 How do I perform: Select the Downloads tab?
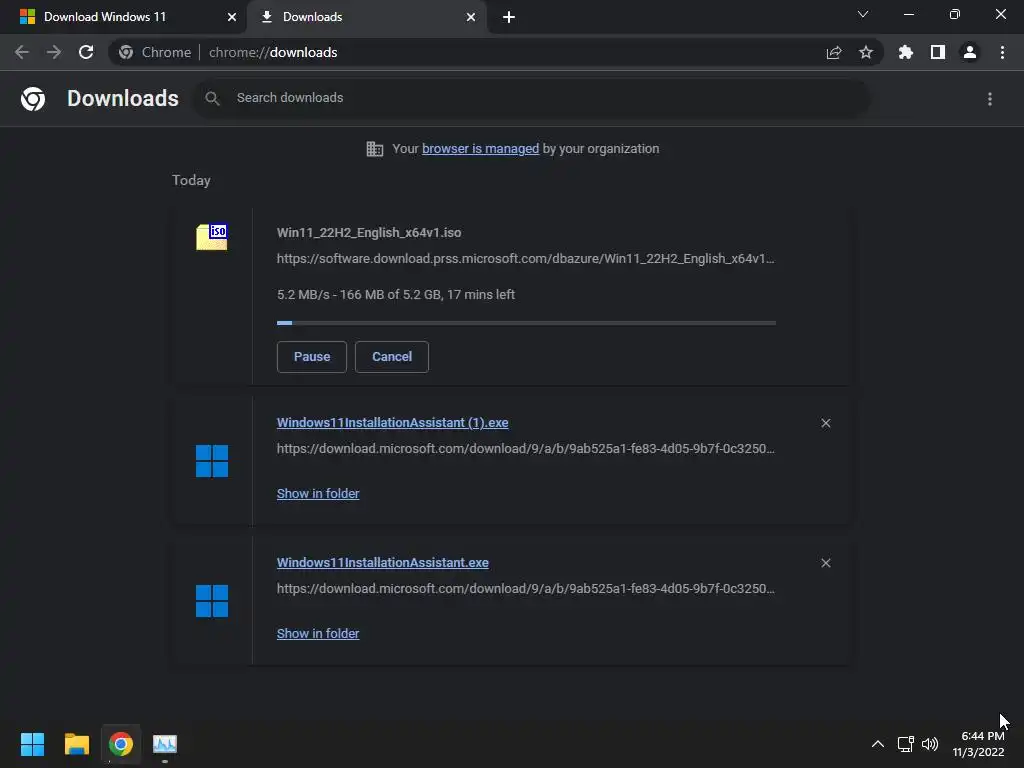pyautogui.click(x=366, y=17)
